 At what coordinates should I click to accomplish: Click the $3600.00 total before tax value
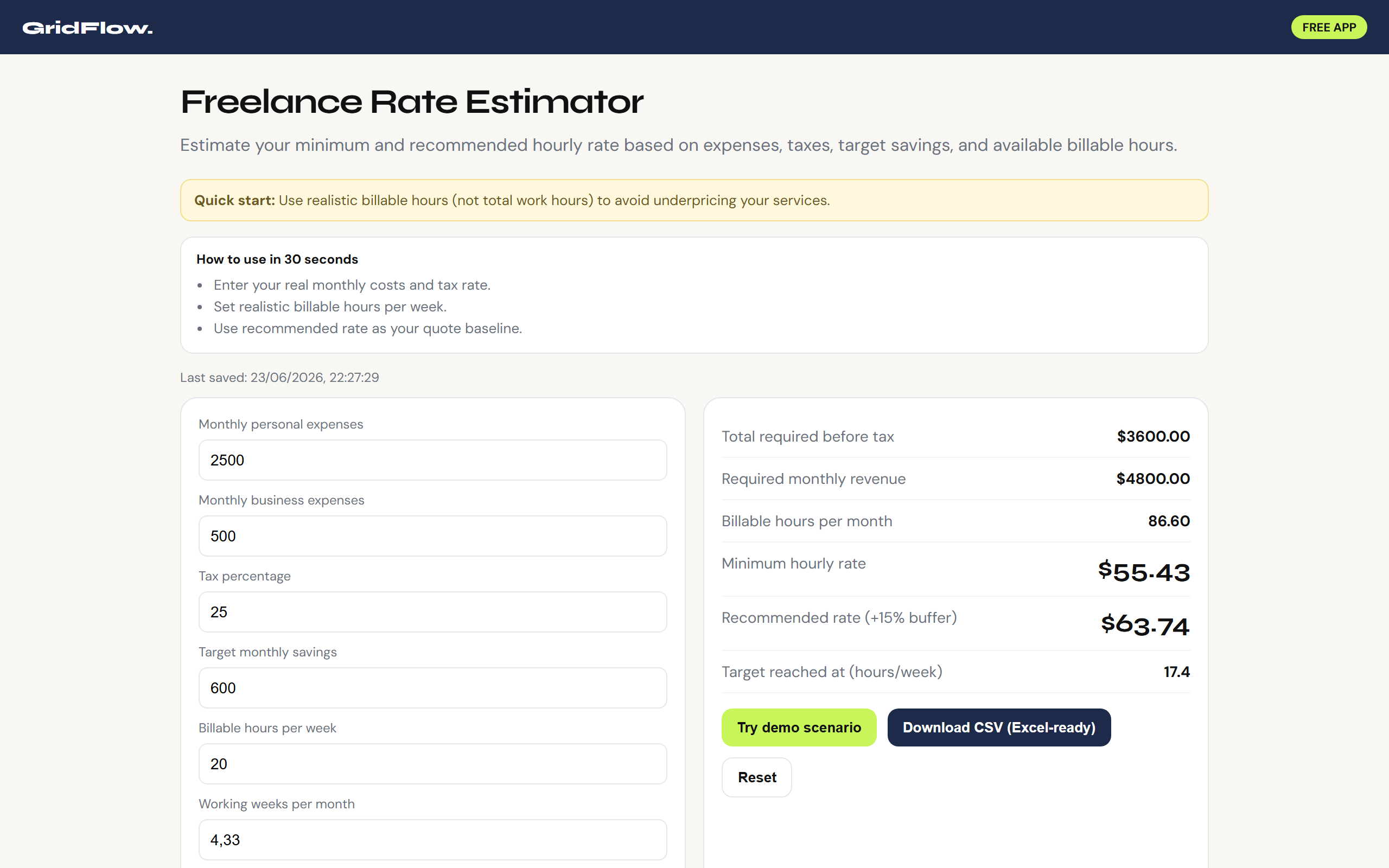(x=1153, y=436)
